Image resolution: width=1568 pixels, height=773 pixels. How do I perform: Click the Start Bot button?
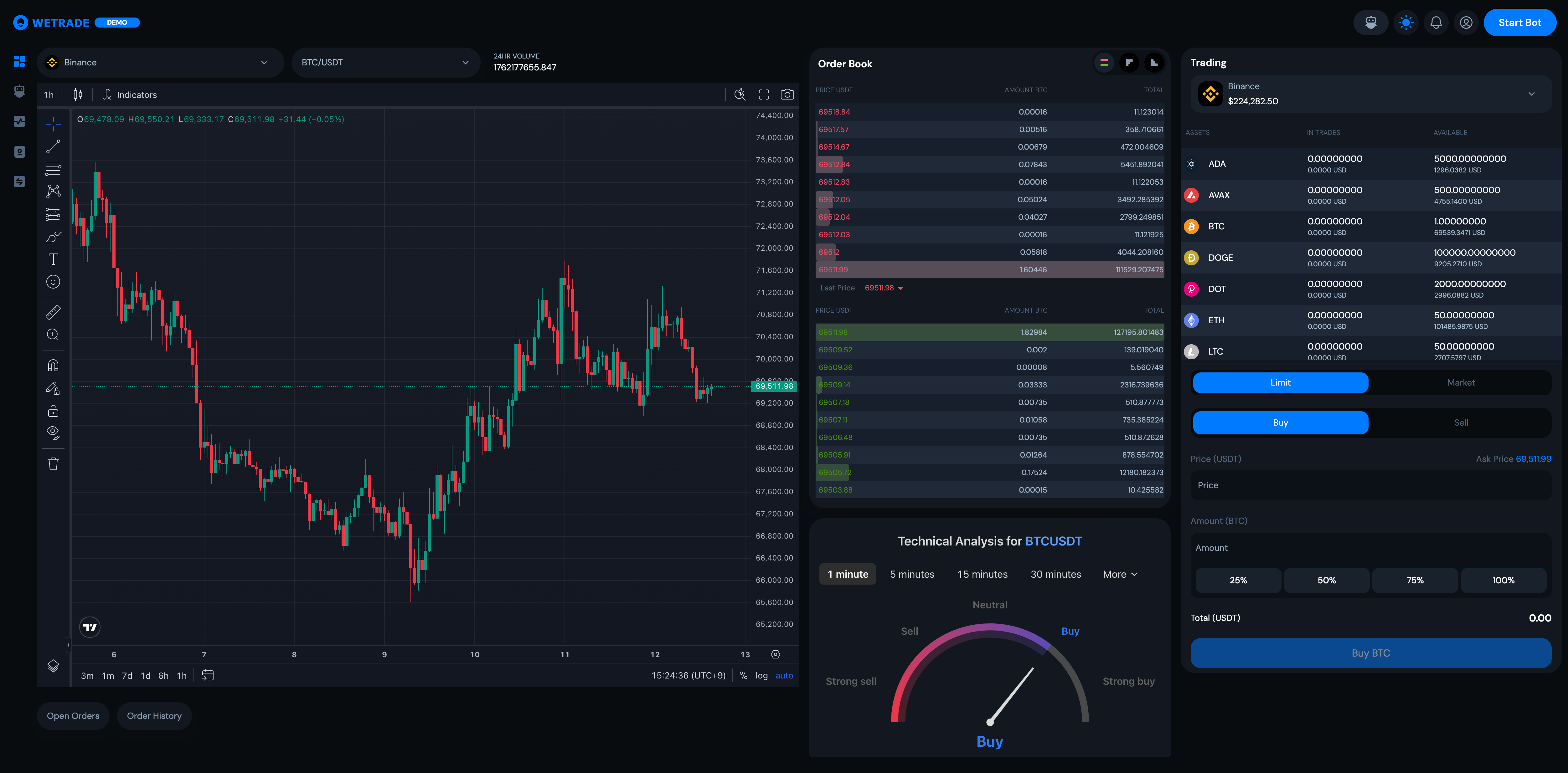[x=1520, y=23]
